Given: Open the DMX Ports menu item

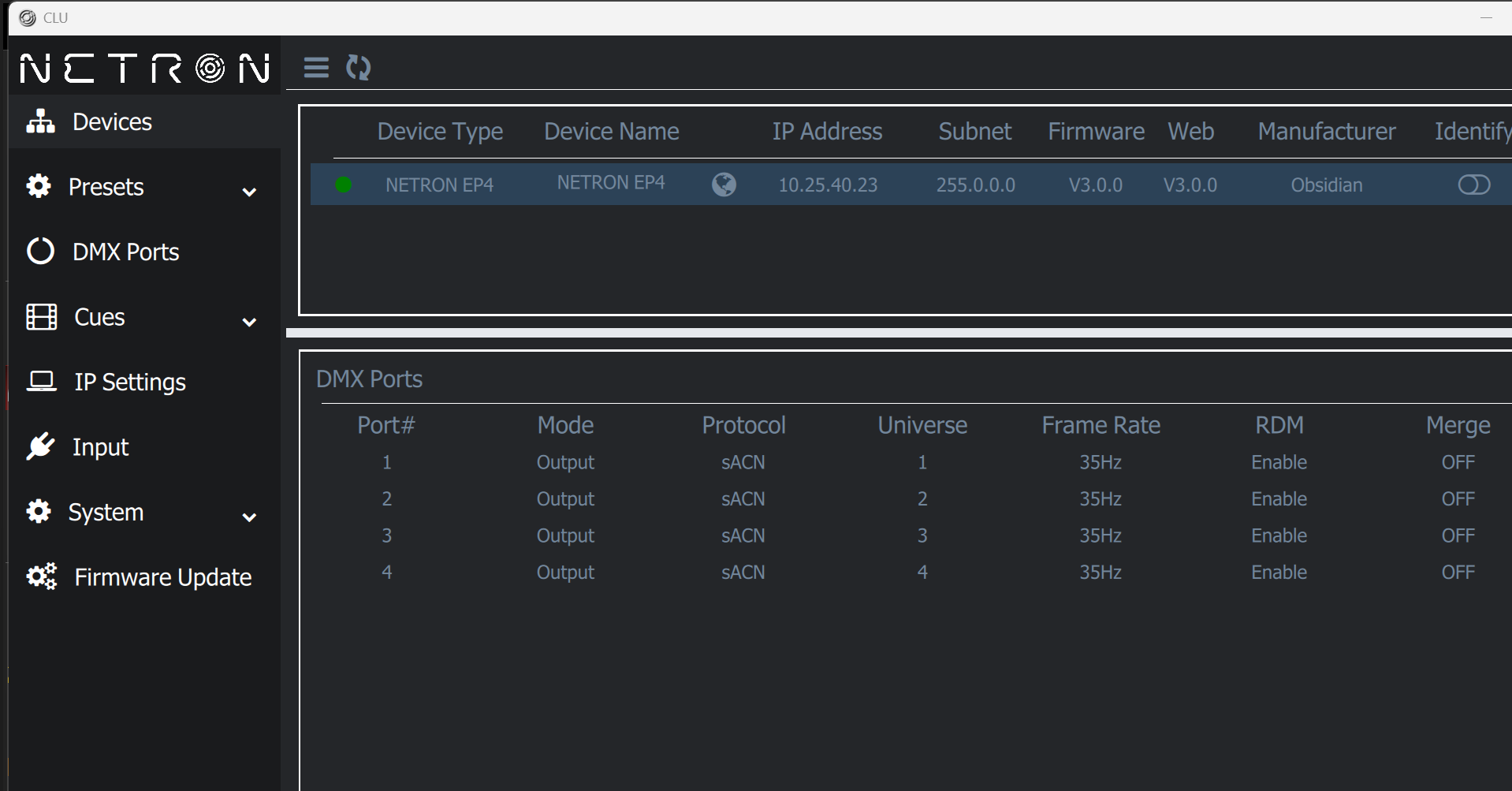Looking at the screenshot, I should (x=145, y=252).
